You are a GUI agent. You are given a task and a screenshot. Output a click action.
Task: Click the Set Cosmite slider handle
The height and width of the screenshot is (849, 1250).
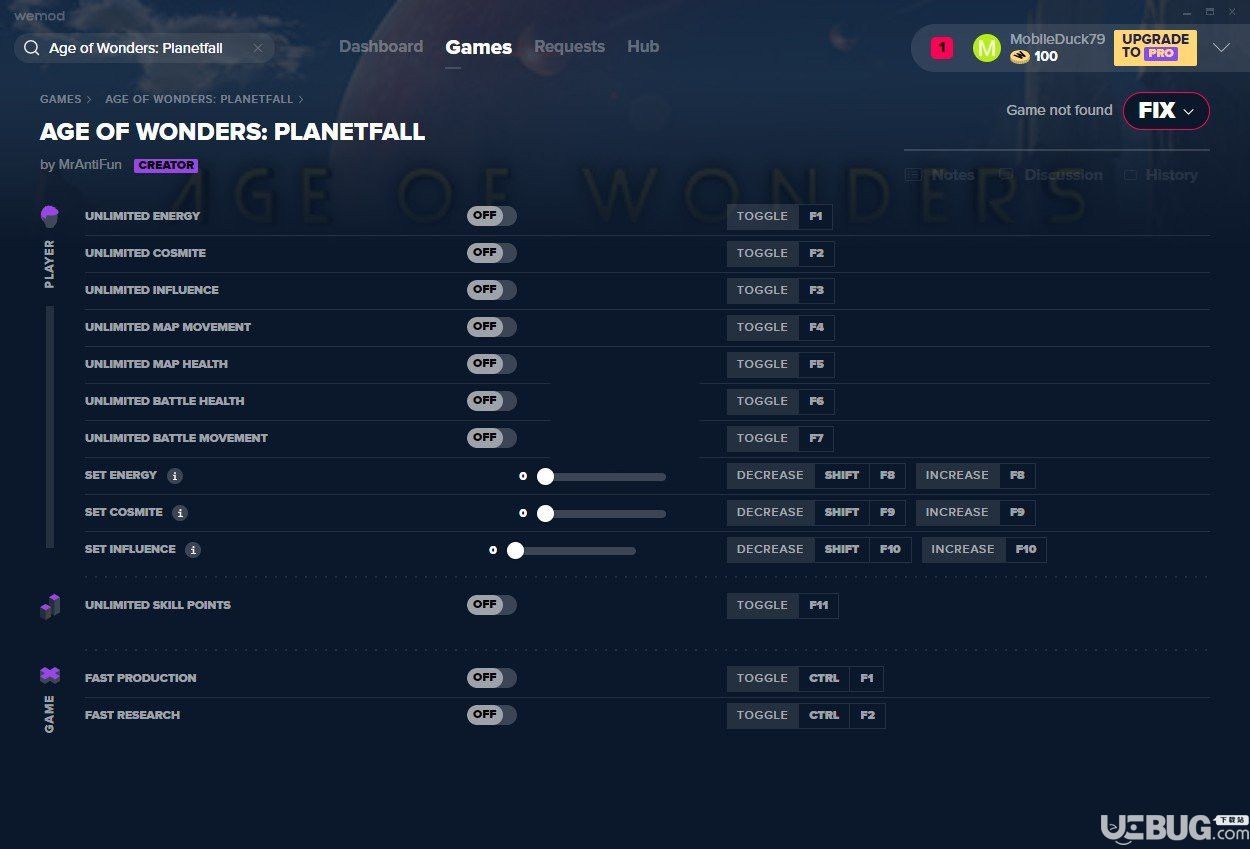coord(545,513)
